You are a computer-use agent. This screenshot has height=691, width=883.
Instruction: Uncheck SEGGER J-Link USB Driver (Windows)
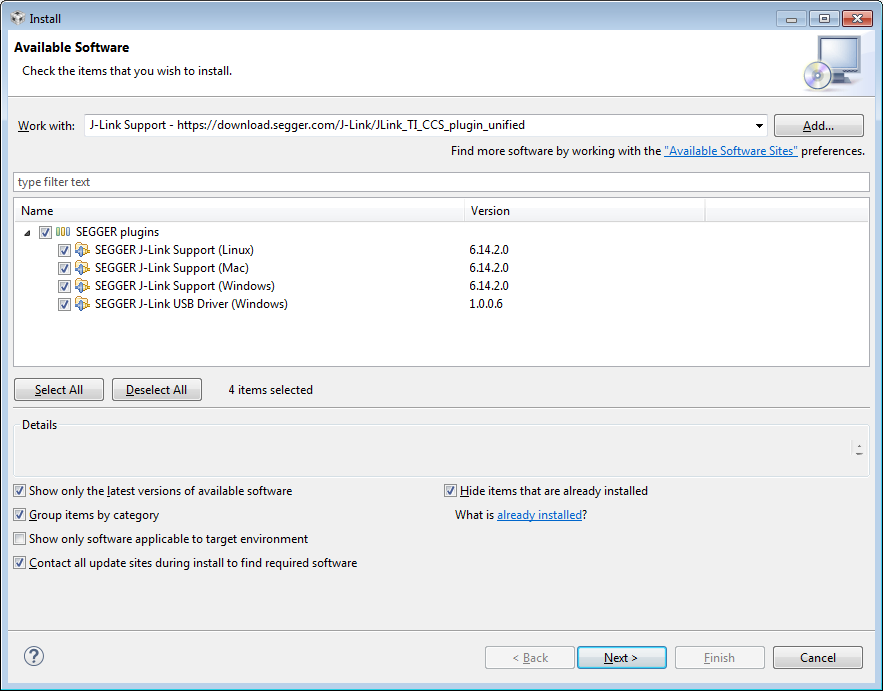pyautogui.click(x=64, y=304)
